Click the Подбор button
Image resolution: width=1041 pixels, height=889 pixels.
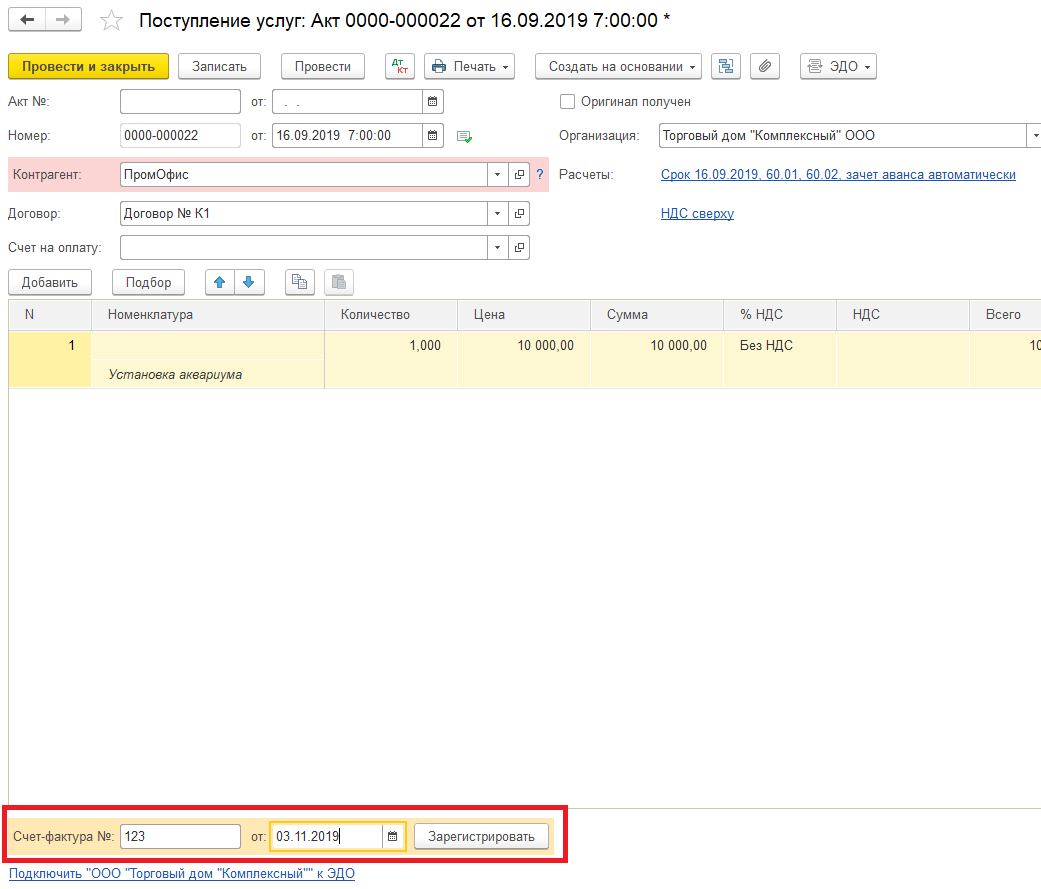click(x=149, y=282)
